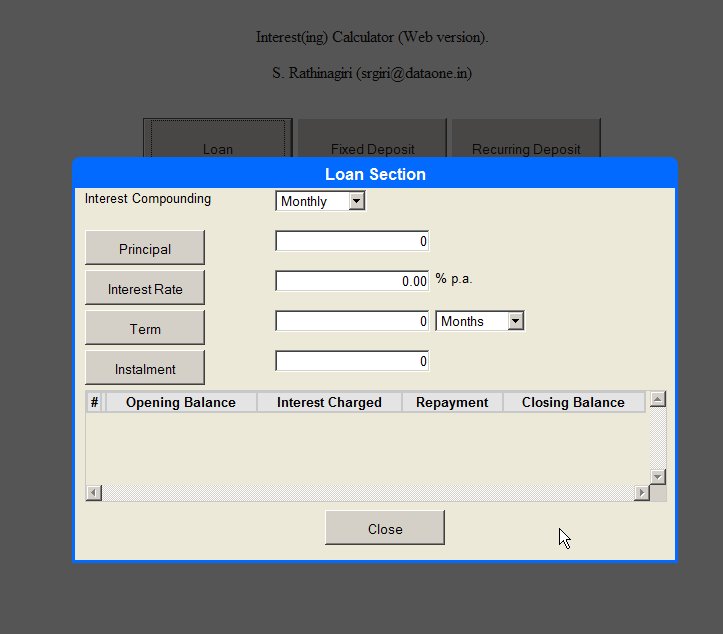Select the Fixed Deposit tab

(x=373, y=138)
